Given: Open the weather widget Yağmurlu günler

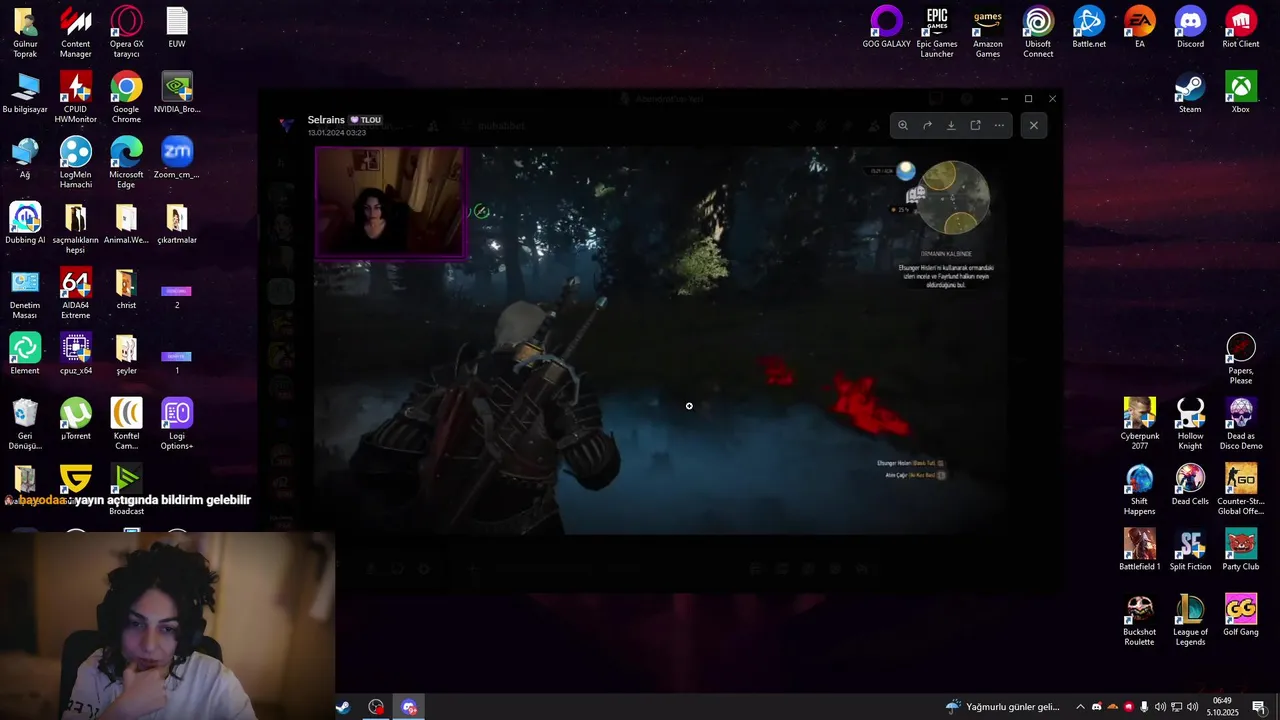Looking at the screenshot, I should pos(1002,707).
